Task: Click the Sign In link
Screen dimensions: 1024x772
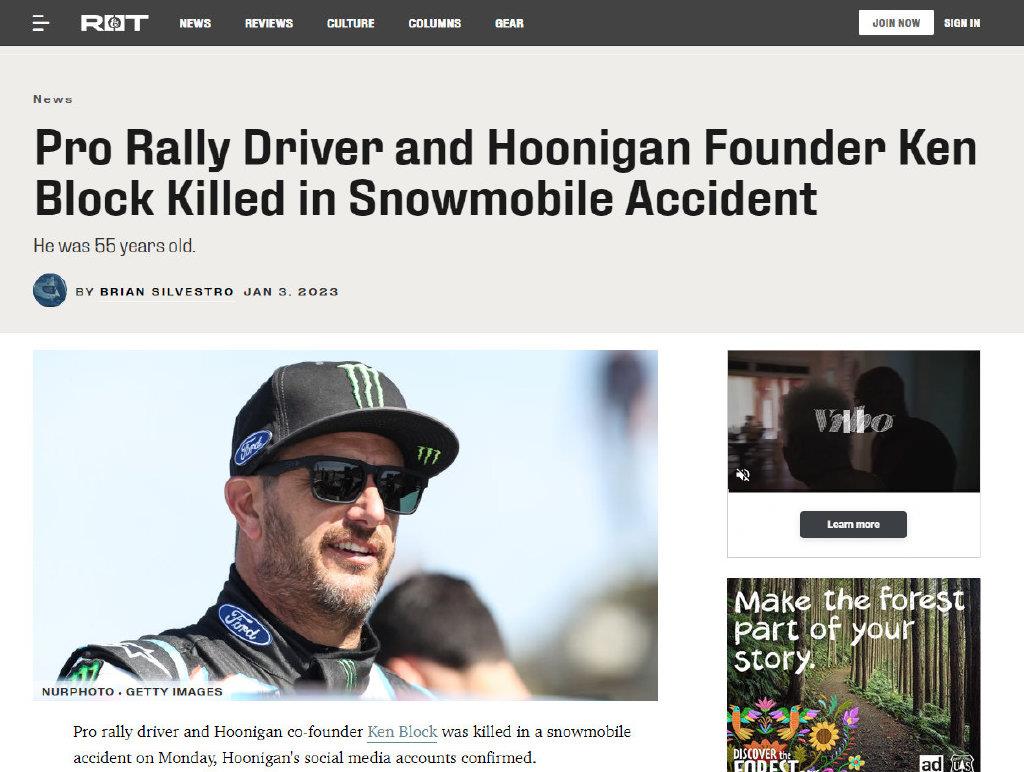Action: 962,23
